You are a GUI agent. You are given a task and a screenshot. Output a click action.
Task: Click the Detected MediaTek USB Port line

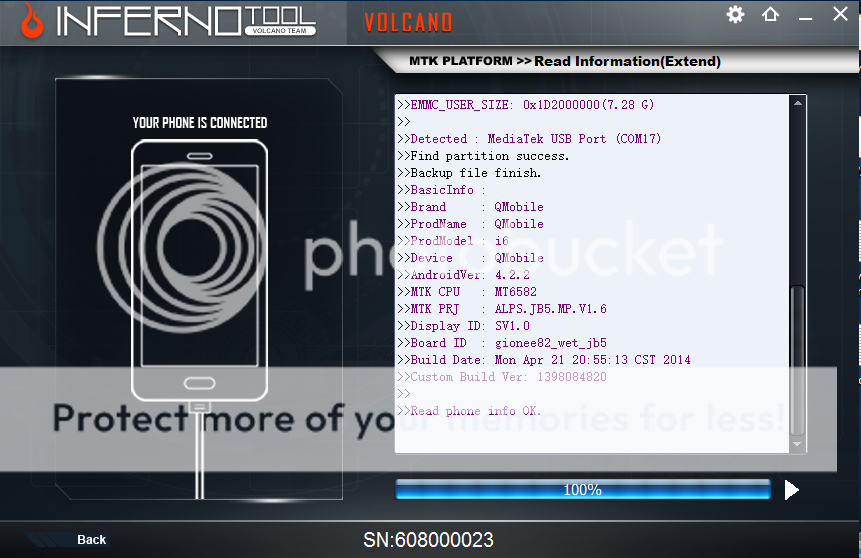click(529, 139)
